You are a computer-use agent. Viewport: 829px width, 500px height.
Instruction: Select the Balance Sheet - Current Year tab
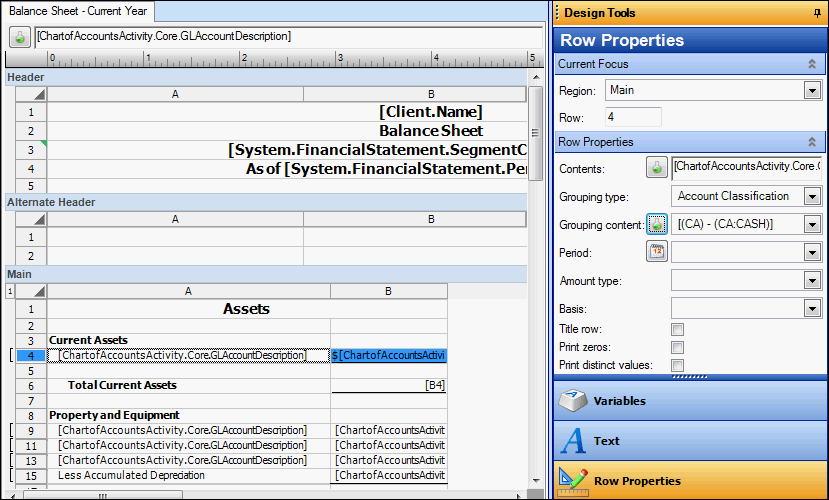pos(78,11)
